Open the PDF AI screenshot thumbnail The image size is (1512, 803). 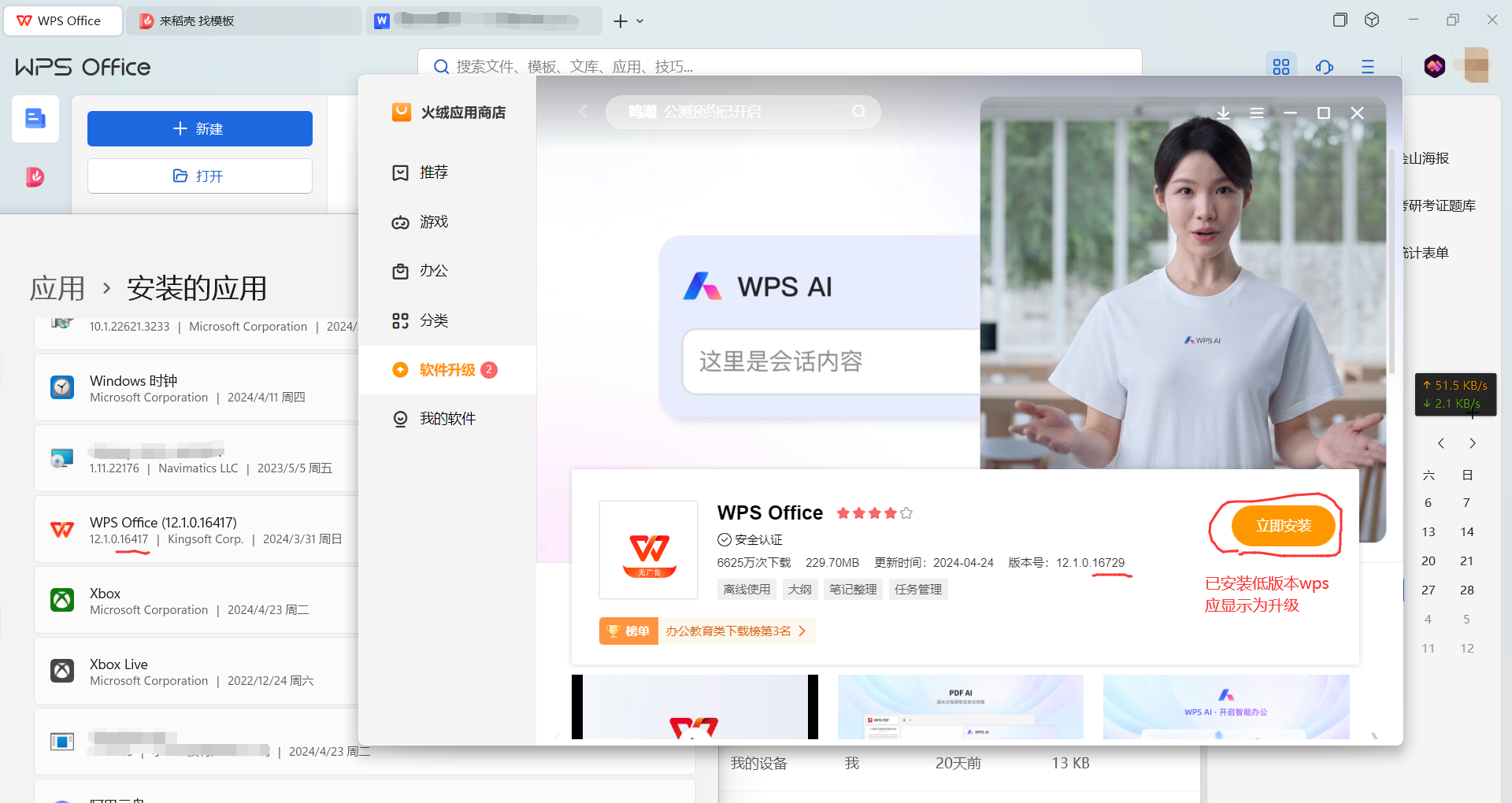coord(961,707)
